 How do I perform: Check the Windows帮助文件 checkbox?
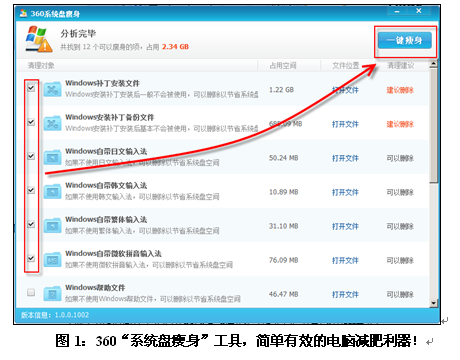click(31, 292)
